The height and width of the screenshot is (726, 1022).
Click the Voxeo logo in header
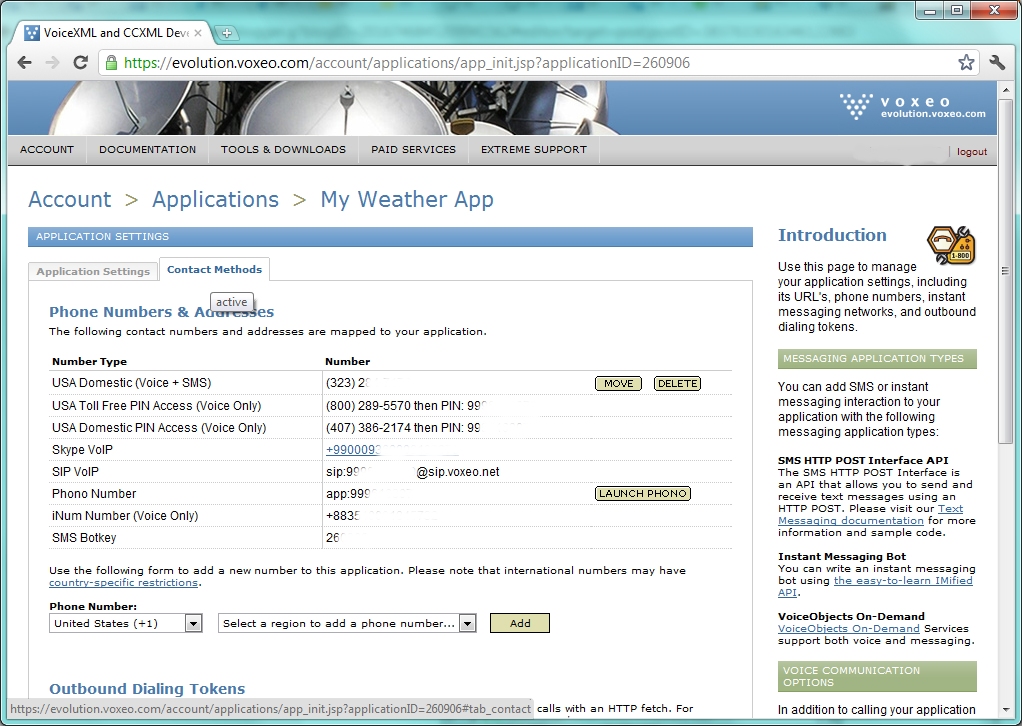912,106
